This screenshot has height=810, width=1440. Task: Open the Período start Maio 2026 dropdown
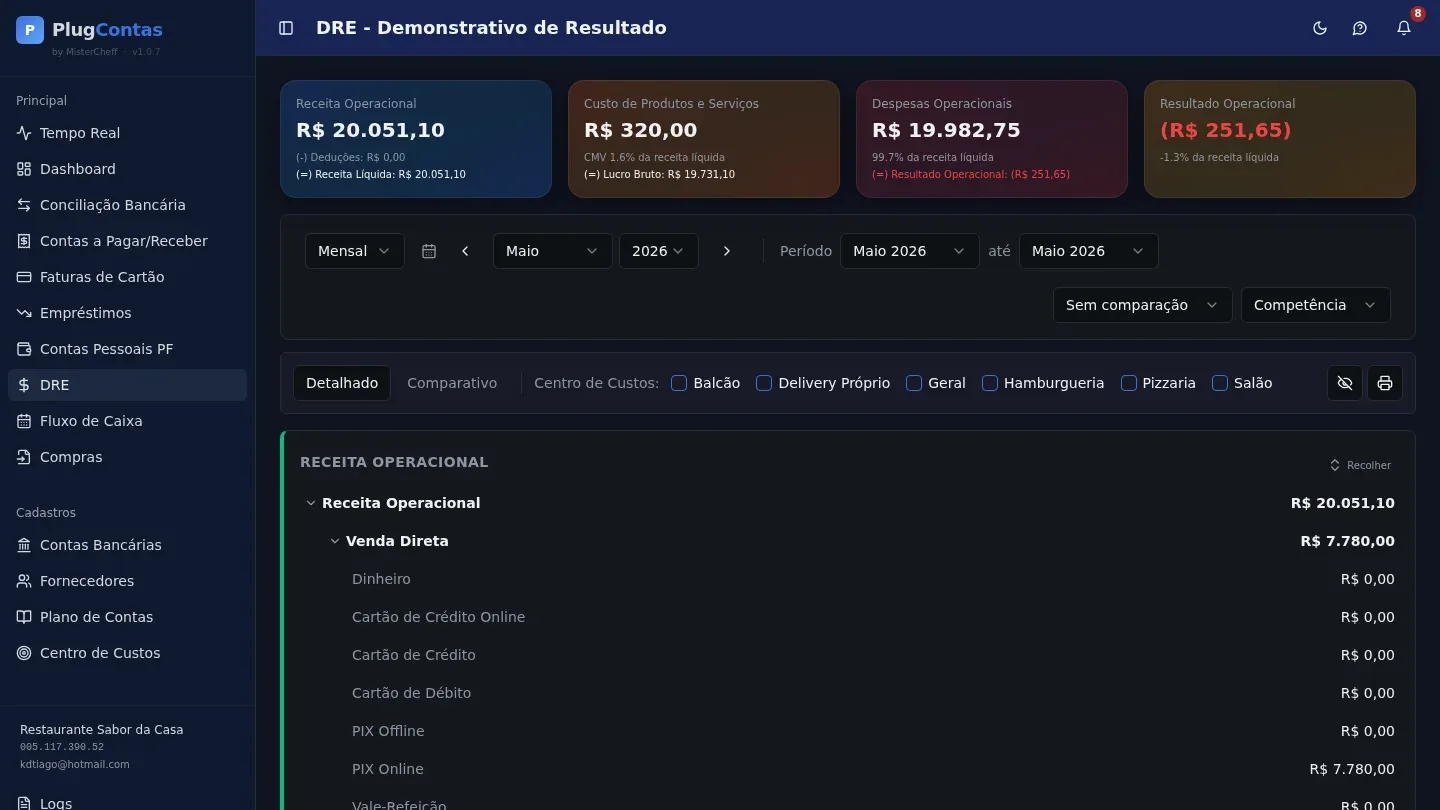coord(910,251)
